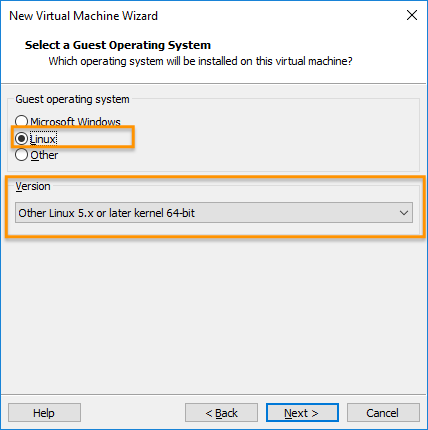Click the Help button
428x430 pixels.
[x=44, y=413]
